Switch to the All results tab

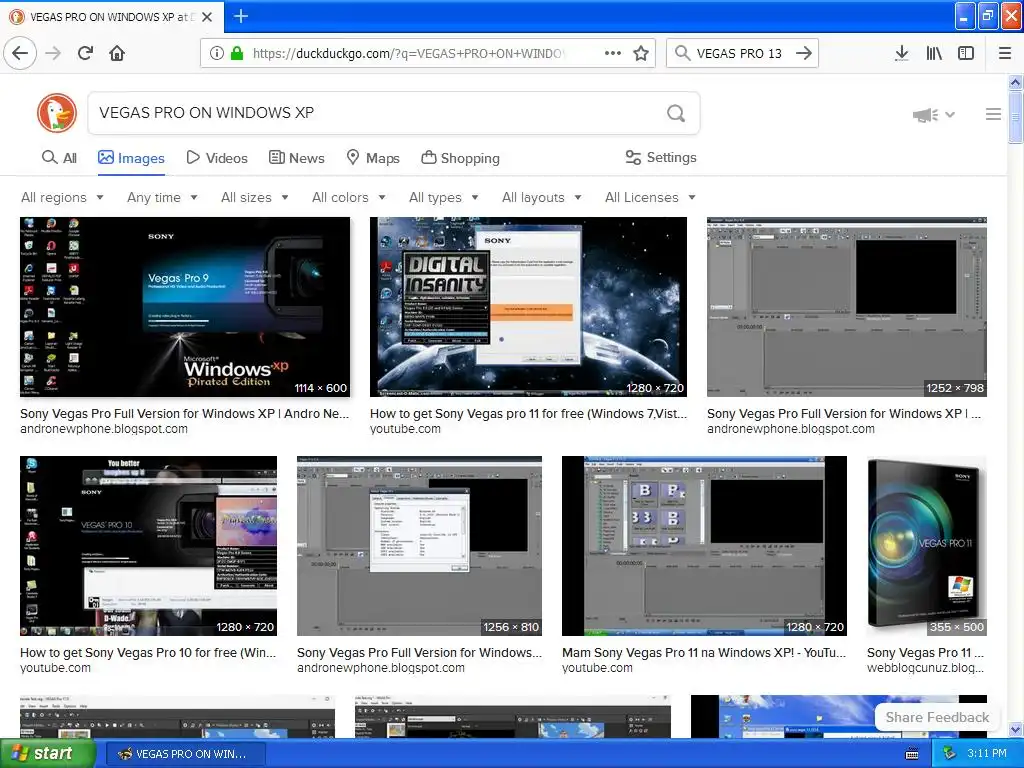click(x=59, y=158)
